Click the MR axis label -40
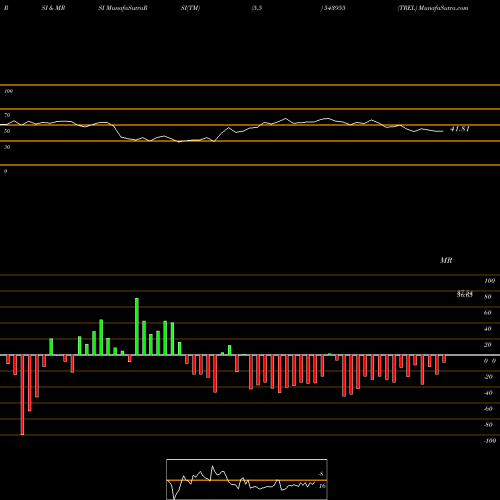Image resolution: width=500 pixels, height=500 pixels. coord(488,393)
